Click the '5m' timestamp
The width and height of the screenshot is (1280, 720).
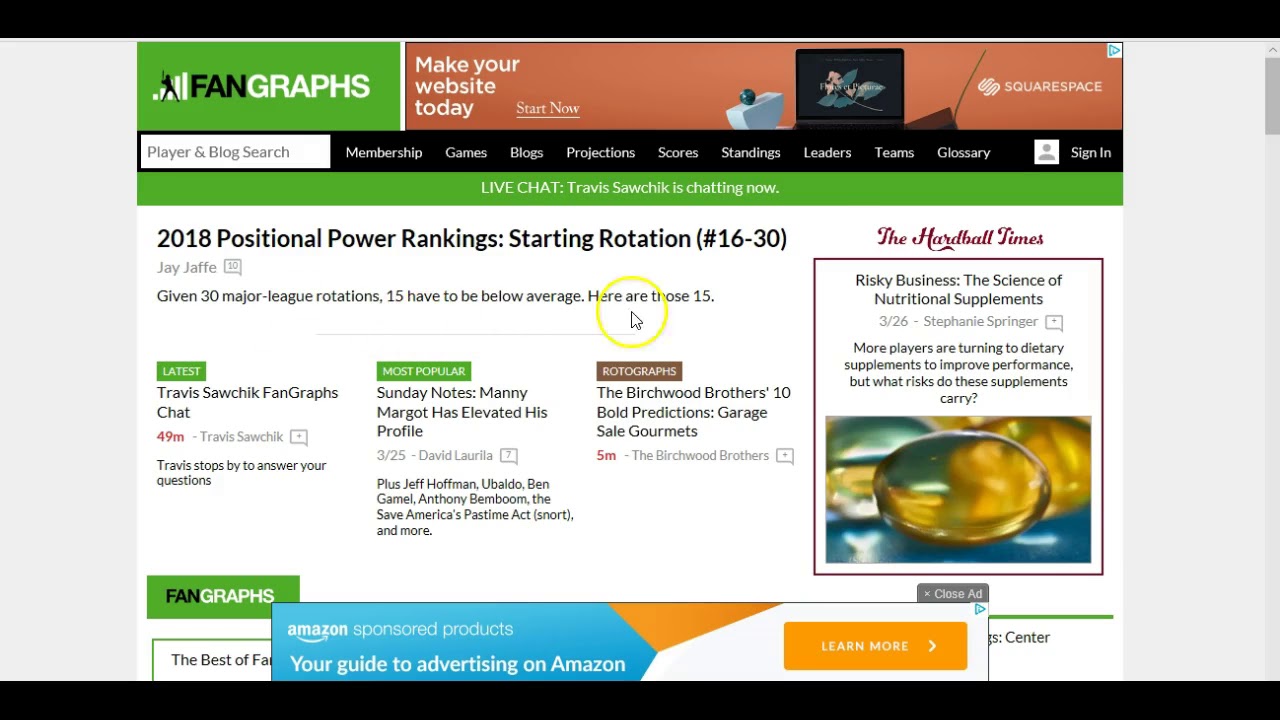606,456
